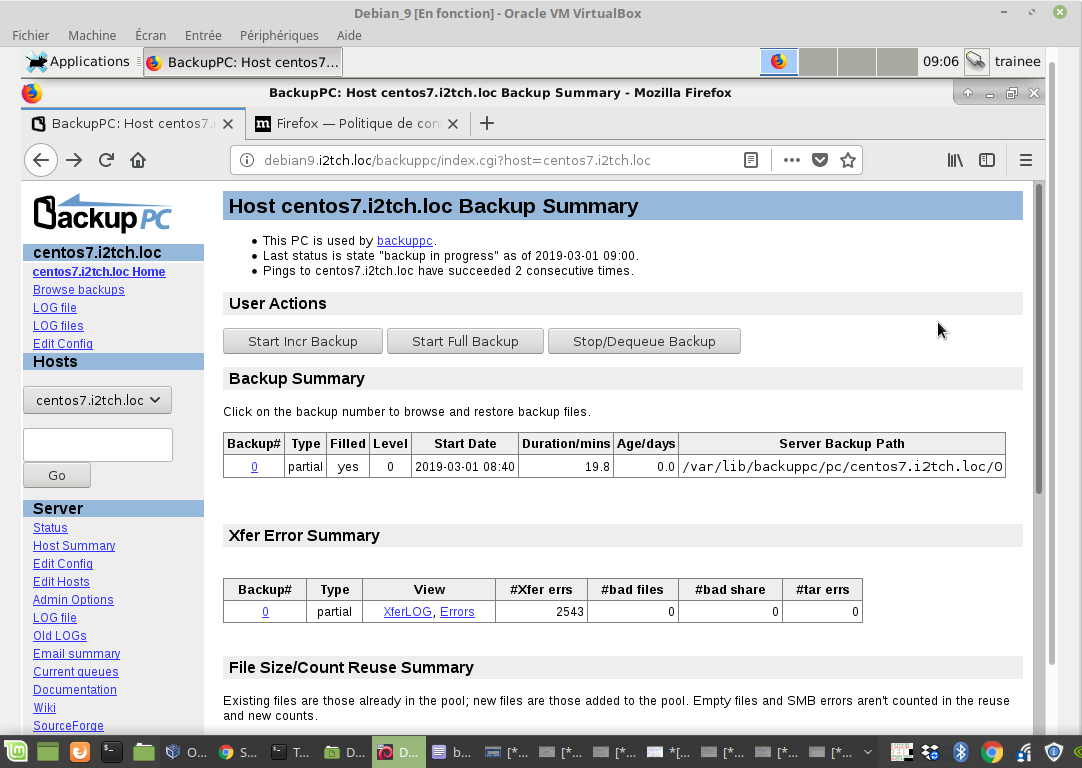1082x768 pixels.
Task: Switch to Firefox Politique de confidentialité tab
Action: coord(357,124)
